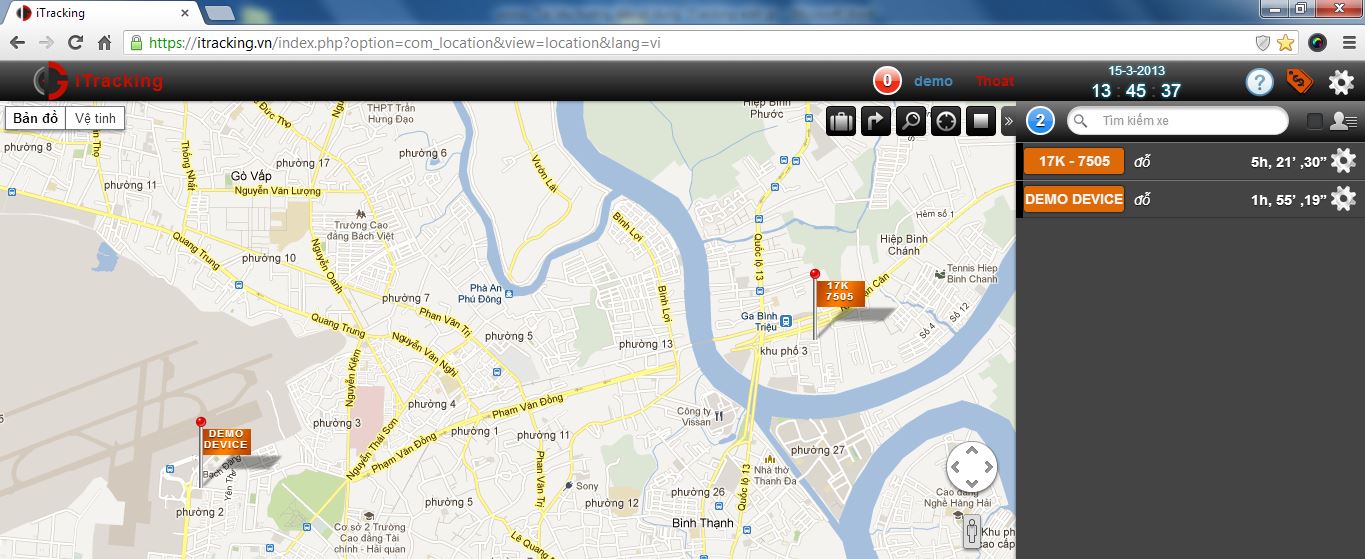The image size is (1365, 559).
Task: Open settings gear in top header
Action: (1341, 82)
